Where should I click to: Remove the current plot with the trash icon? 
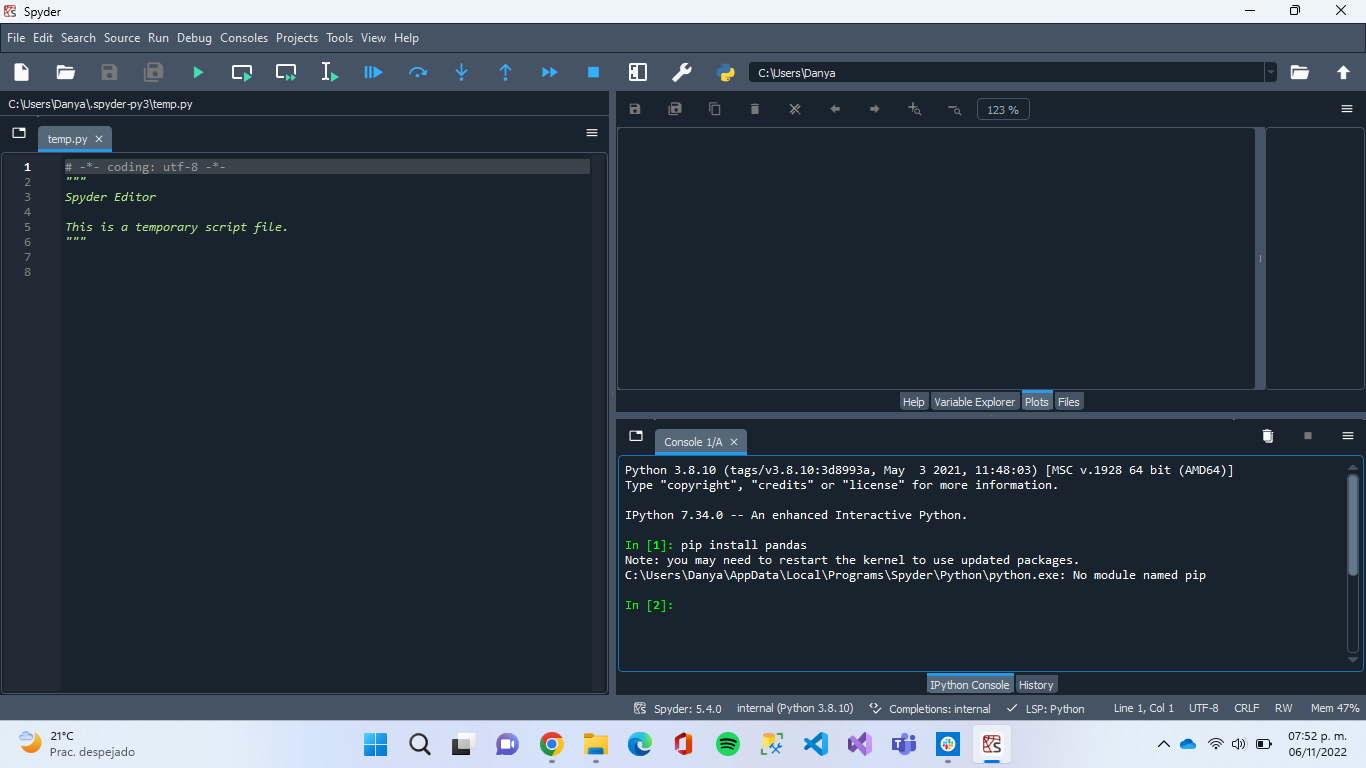click(x=755, y=109)
